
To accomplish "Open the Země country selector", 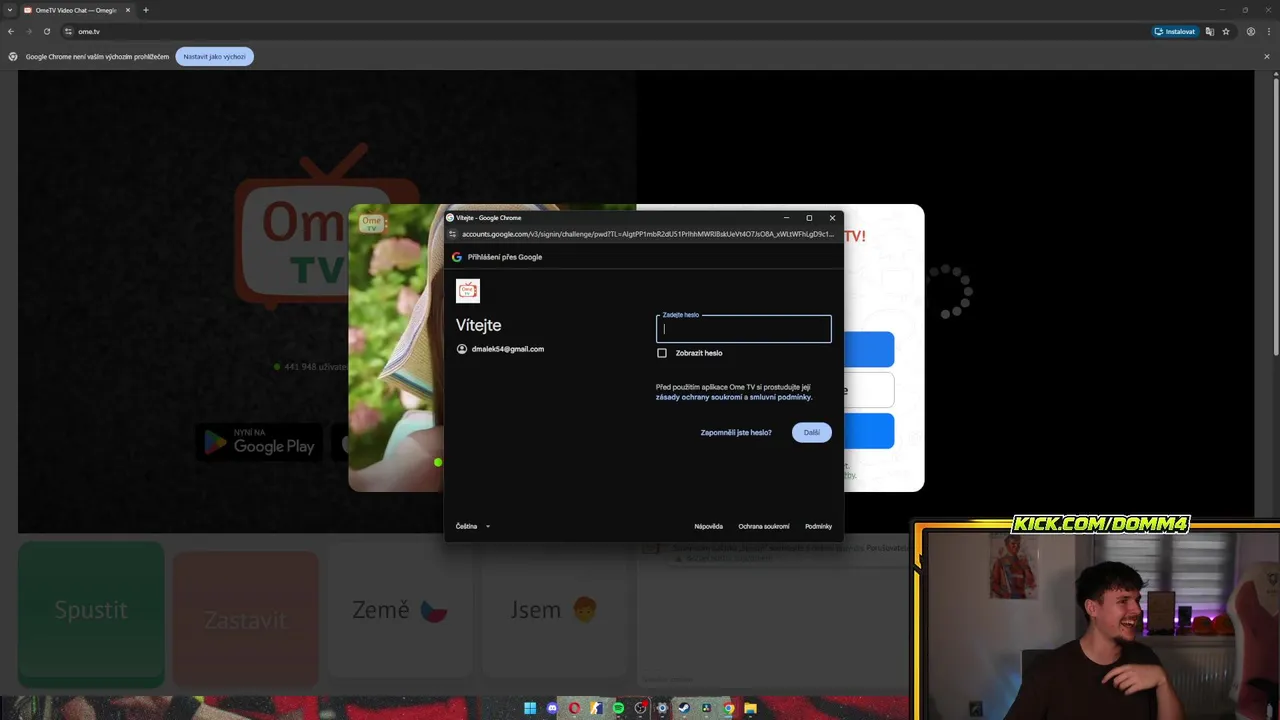I will 400,610.
